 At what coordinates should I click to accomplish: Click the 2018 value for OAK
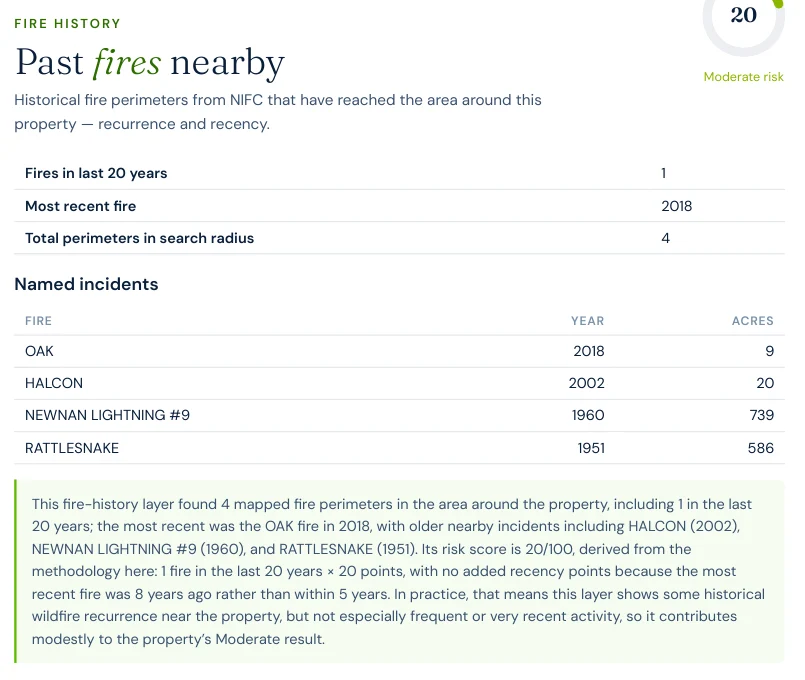[x=589, y=352]
